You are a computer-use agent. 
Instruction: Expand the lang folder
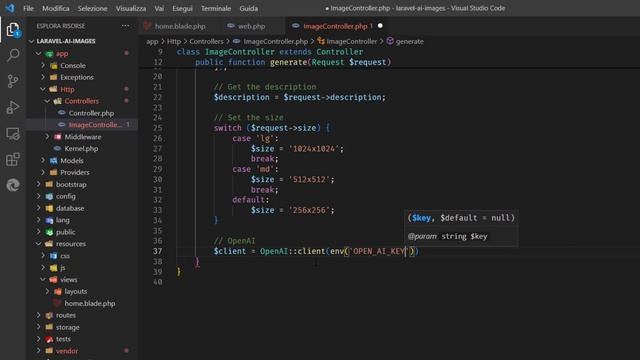(38, 220)
